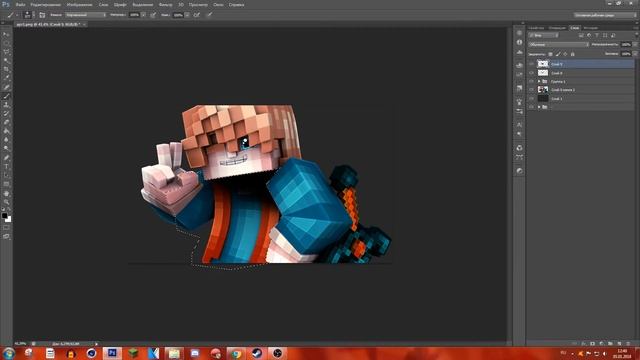Open the brush Mode dropdown
This screenshot has width=640, height=360.
tap(86, 15)
